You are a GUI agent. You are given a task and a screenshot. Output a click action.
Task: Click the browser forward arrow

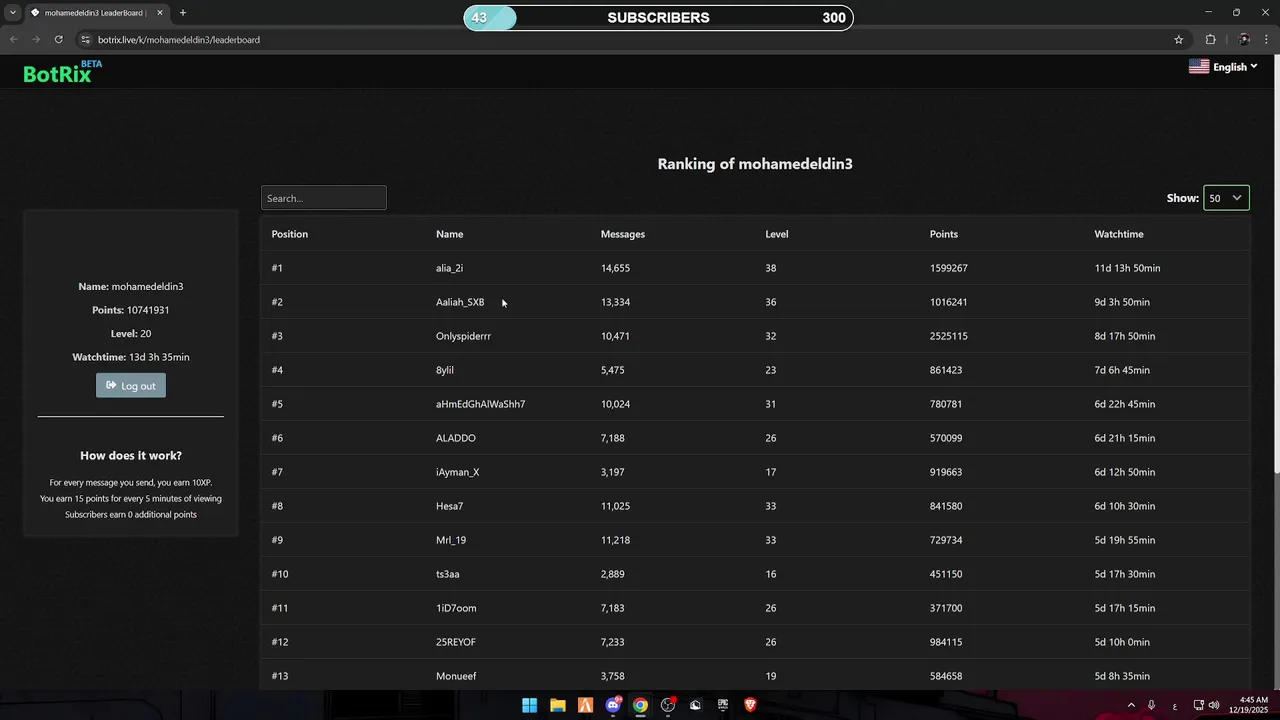[36, 39]
